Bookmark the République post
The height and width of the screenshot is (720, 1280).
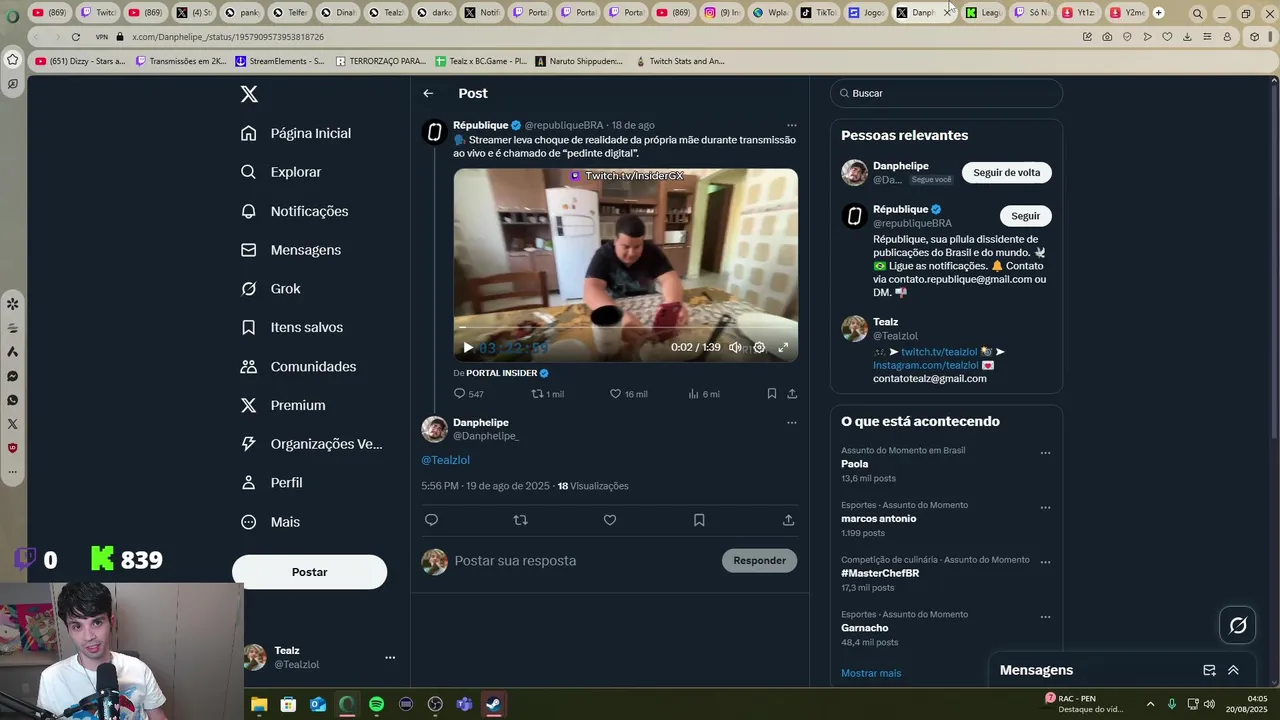point(772,394)
